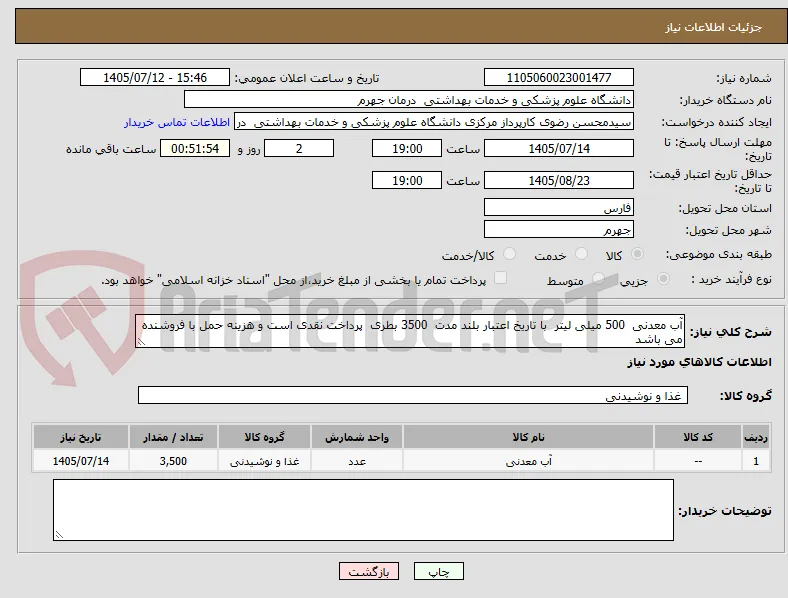This screenshot has width=788, height=598.
Task: Select the کالا/خدمت radio button
Action: pyautogui.click(x=510, y=254)
